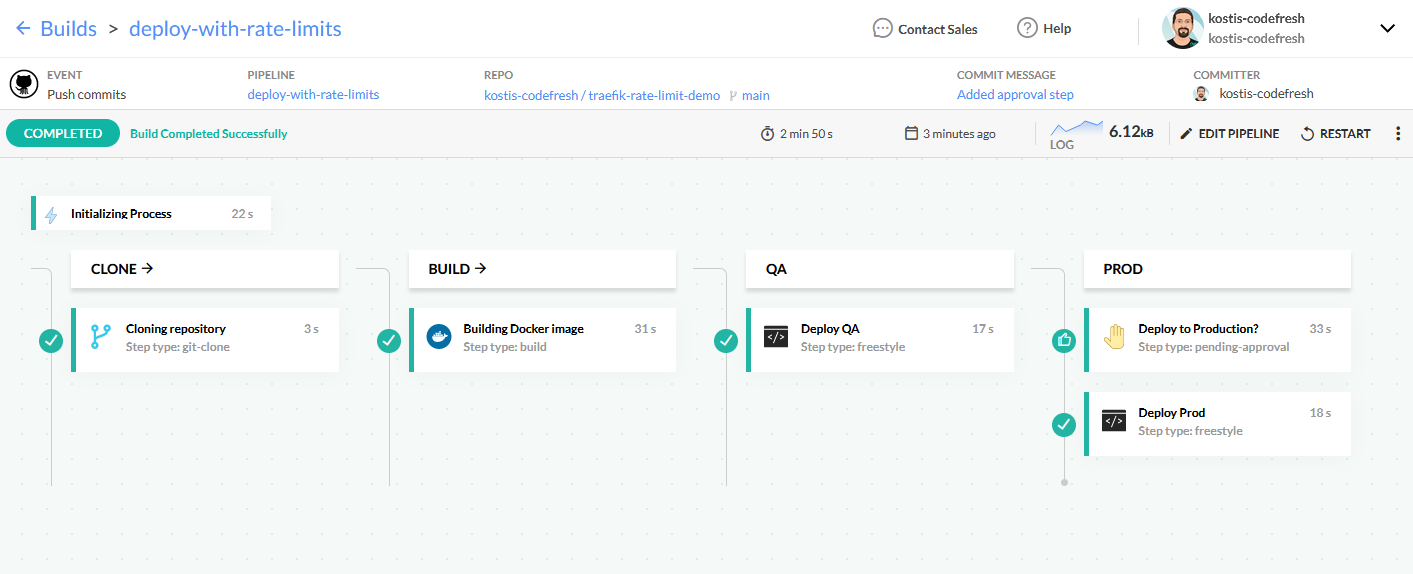Click the main branch link

pos(756,95)
